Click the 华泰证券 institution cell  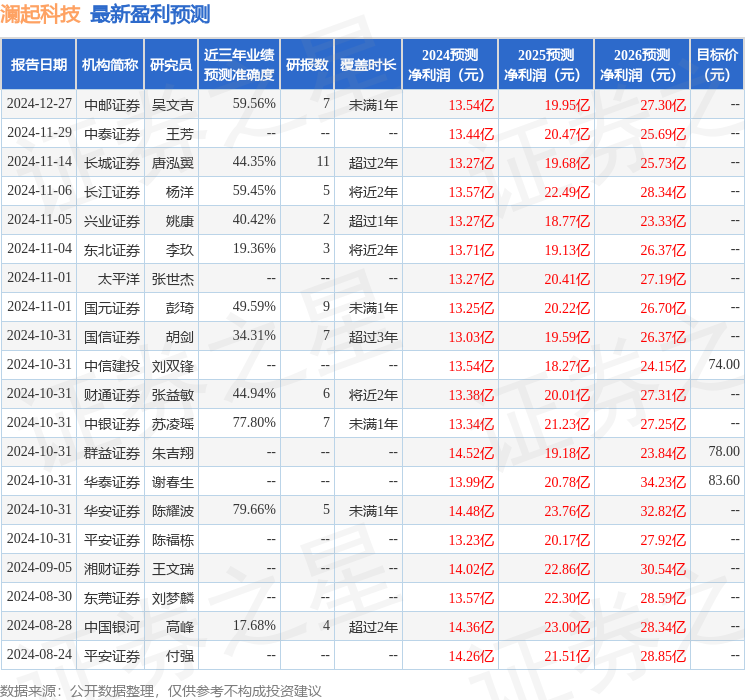click(x=112, y=481)
